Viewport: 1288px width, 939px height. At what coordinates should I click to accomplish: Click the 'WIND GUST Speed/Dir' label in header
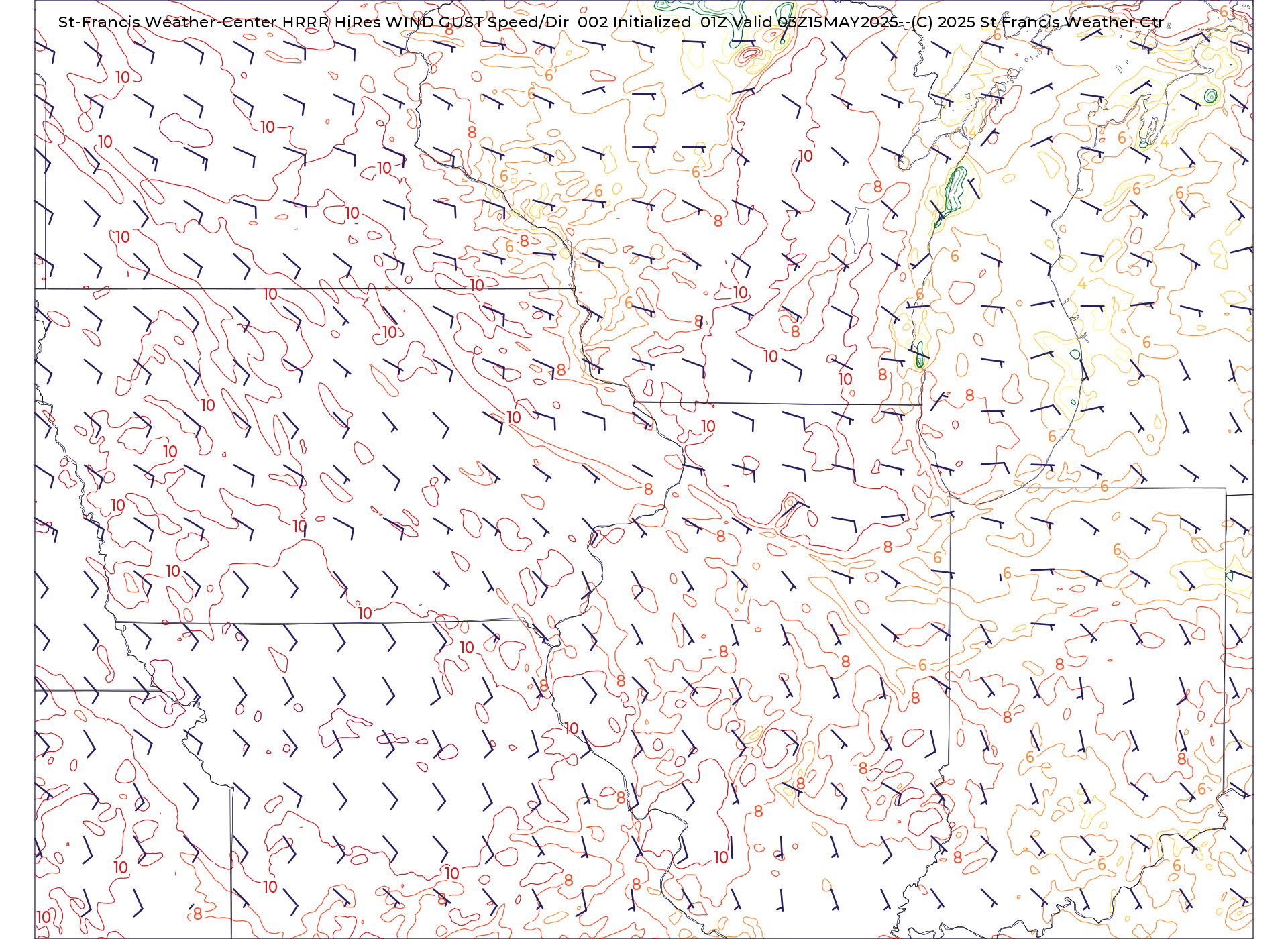(477, 22)
